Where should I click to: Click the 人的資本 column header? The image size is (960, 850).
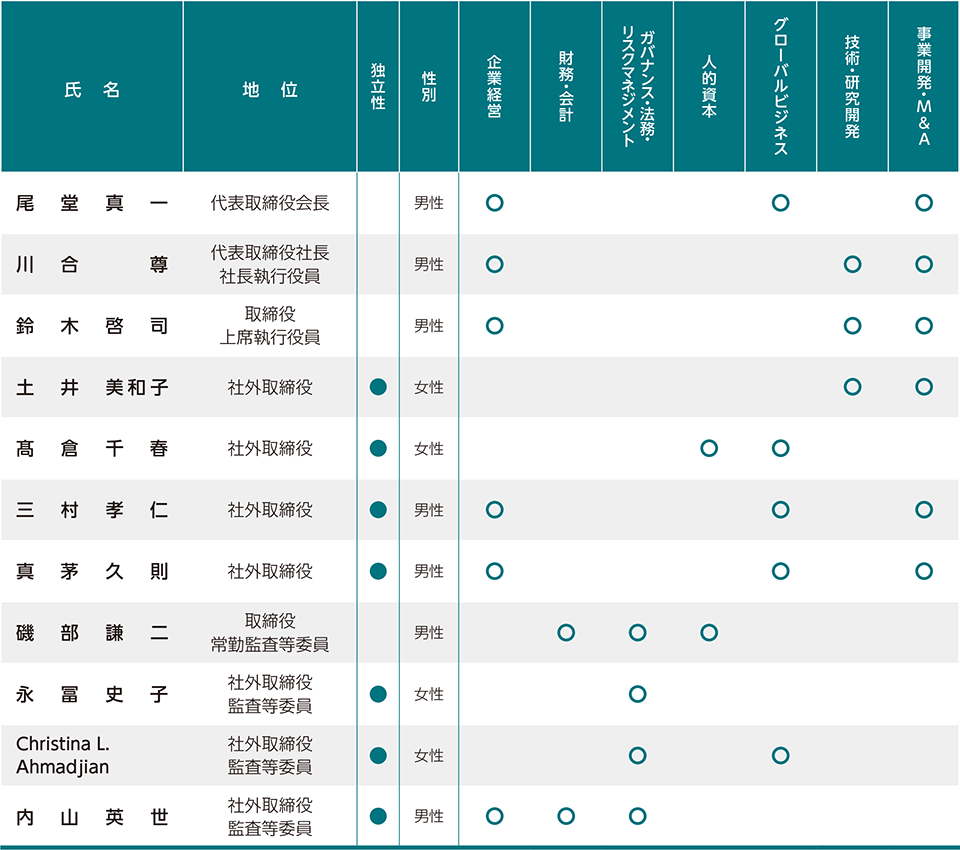tap(709, 86)
